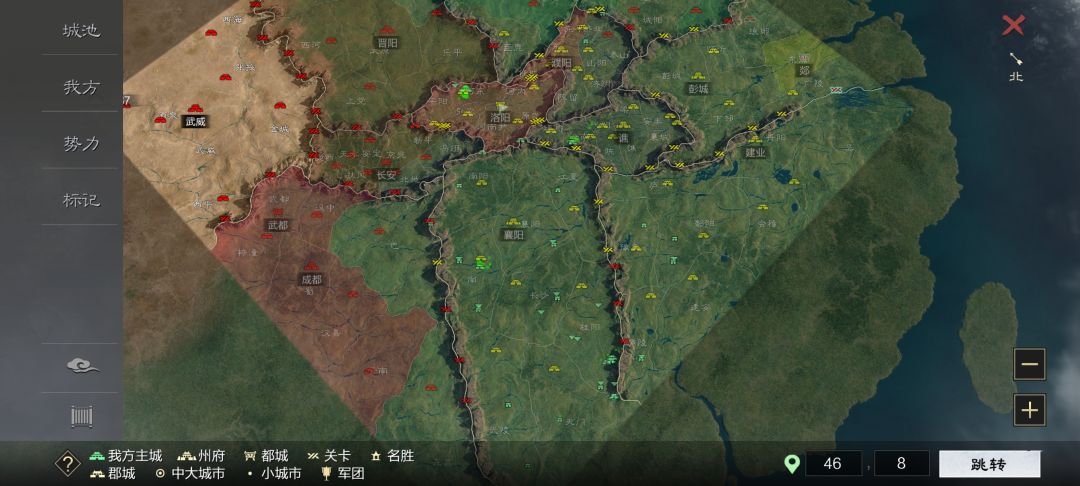This screenshot has height=486, width=1080.
Task: Select 武都 city label on map
Action: (278, 225)
